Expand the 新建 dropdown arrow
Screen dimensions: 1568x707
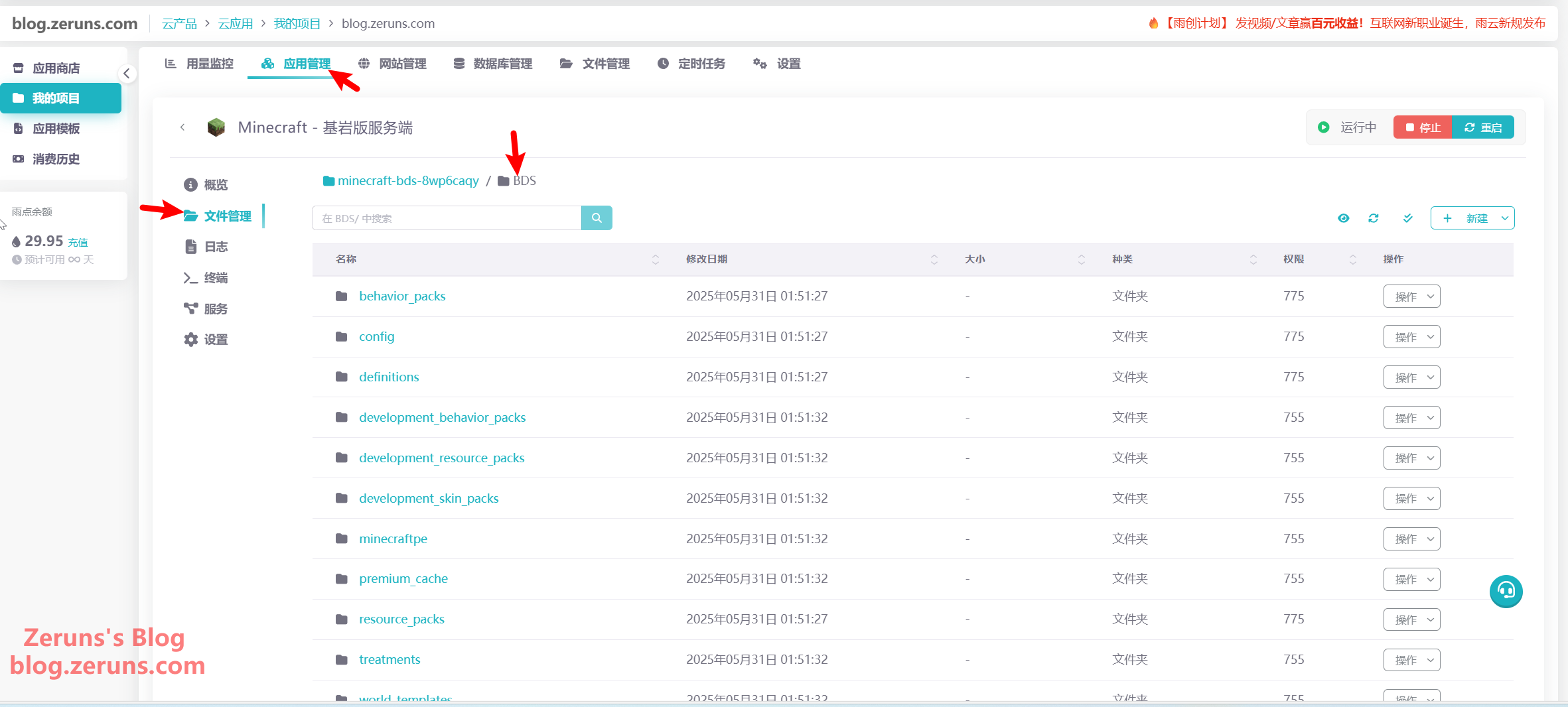point(1504,218)
